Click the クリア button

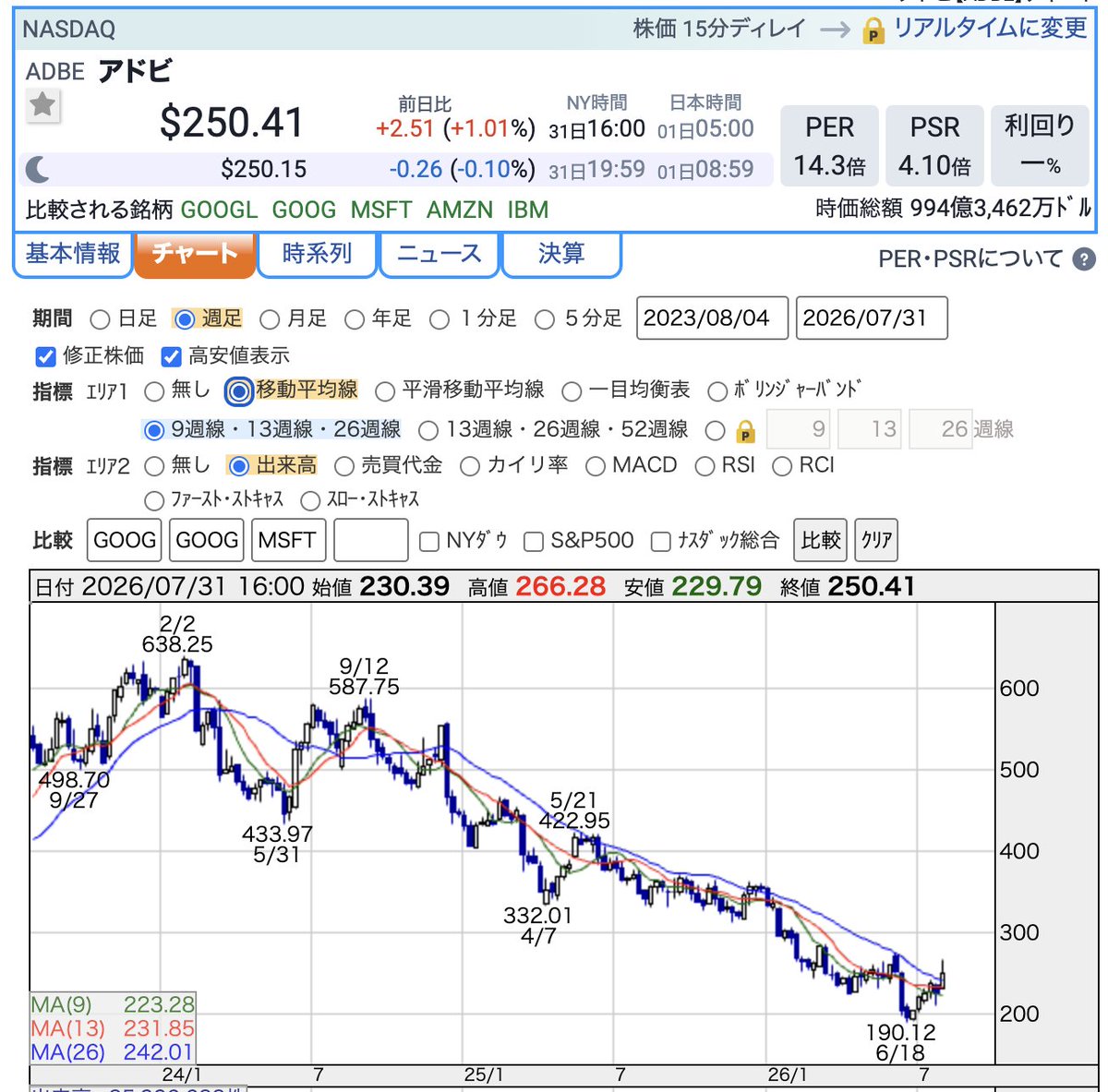pos(876,540)
